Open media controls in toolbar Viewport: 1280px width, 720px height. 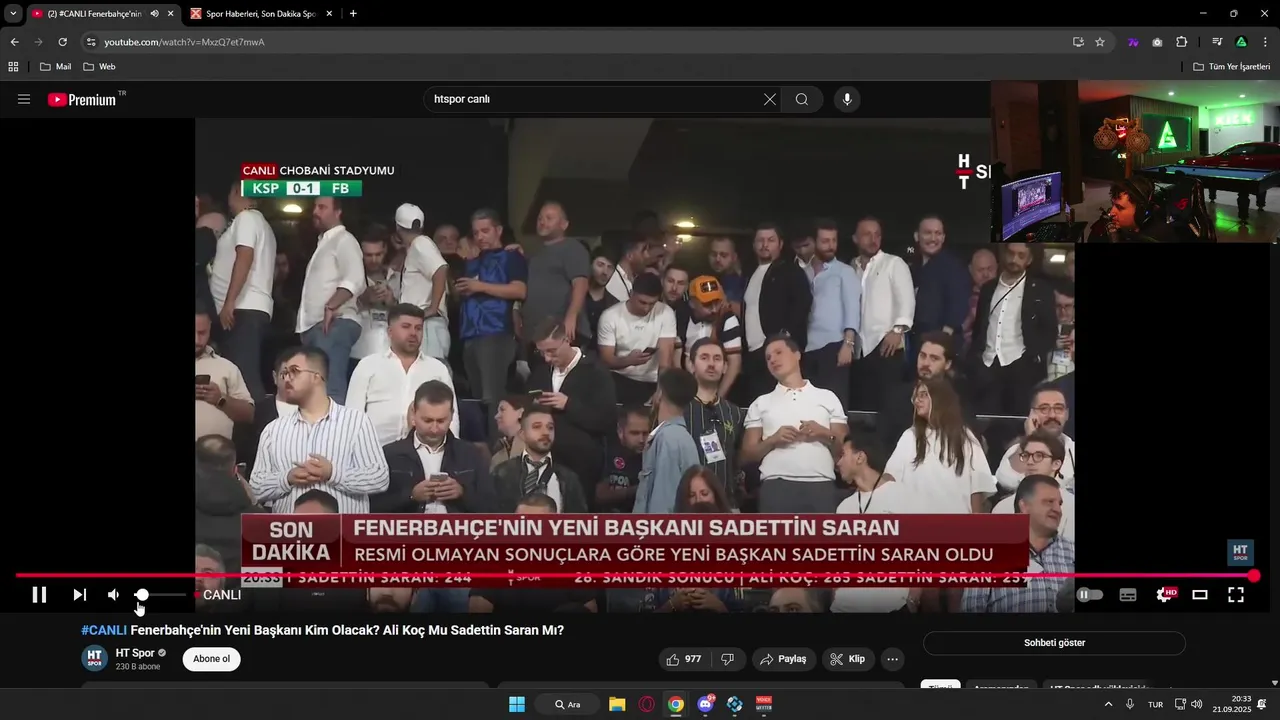(x=1217, y=42)
